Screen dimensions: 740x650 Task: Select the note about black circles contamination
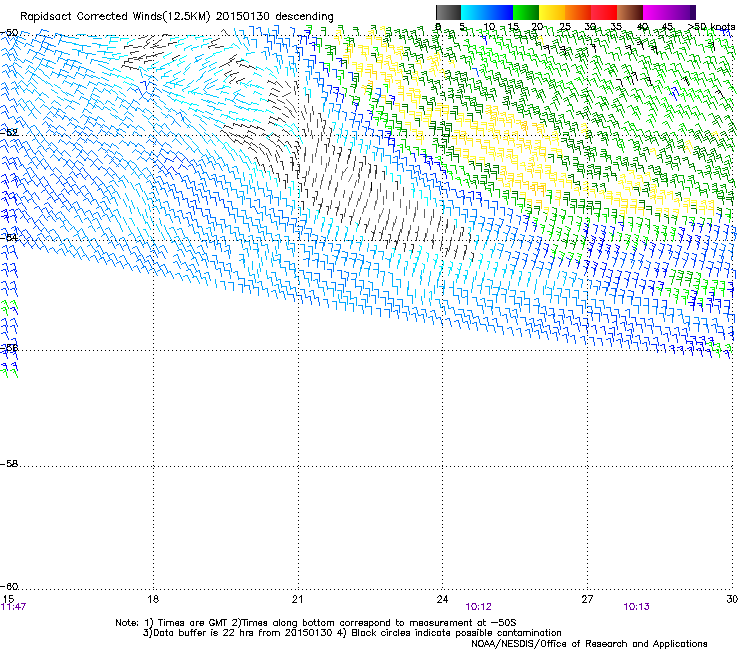coord(448,633)
